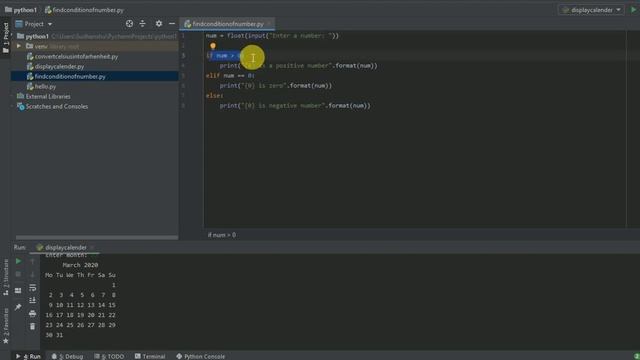The height and width of the screenshot is (360, 640).
Task: Click External Libraries node
Action: pos(48,96)
